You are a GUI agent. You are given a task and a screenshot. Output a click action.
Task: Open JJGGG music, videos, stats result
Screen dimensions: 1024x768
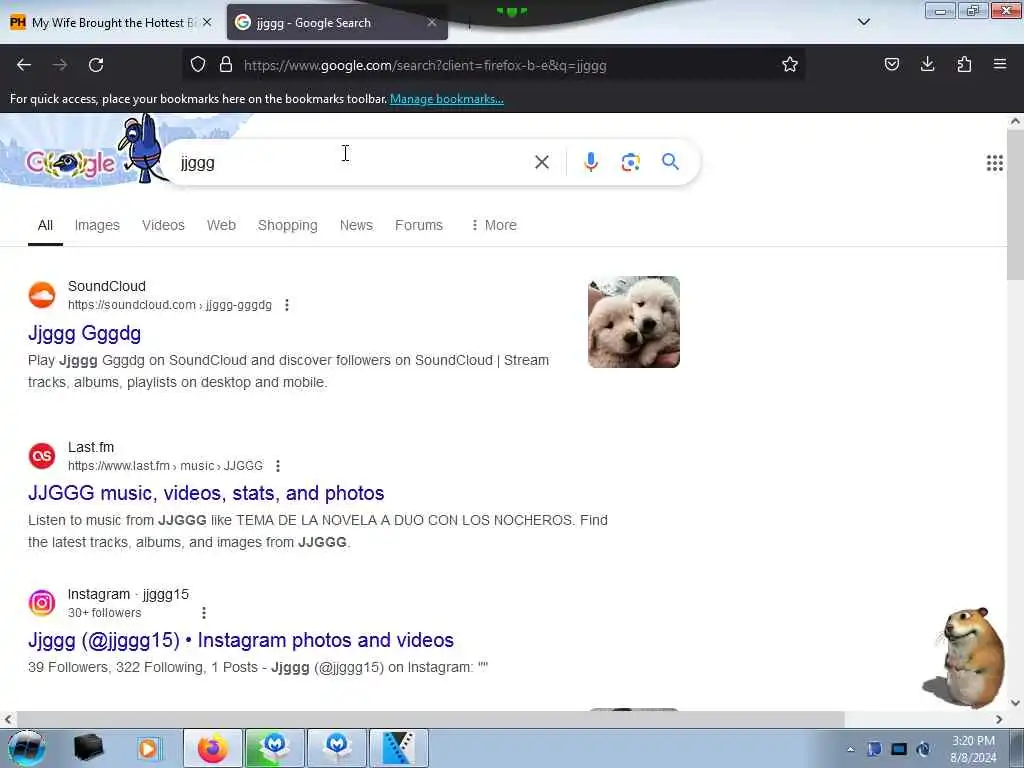coord(206,493)
